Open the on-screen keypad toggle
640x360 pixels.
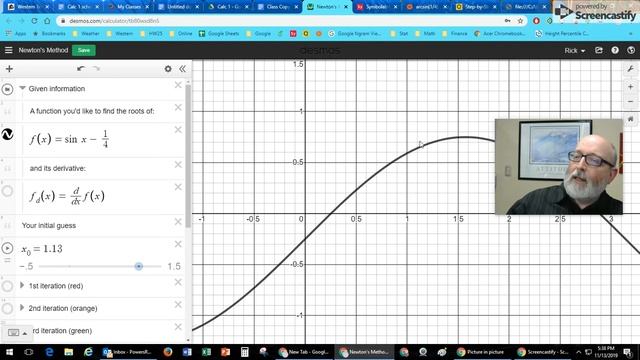[17, 333]
